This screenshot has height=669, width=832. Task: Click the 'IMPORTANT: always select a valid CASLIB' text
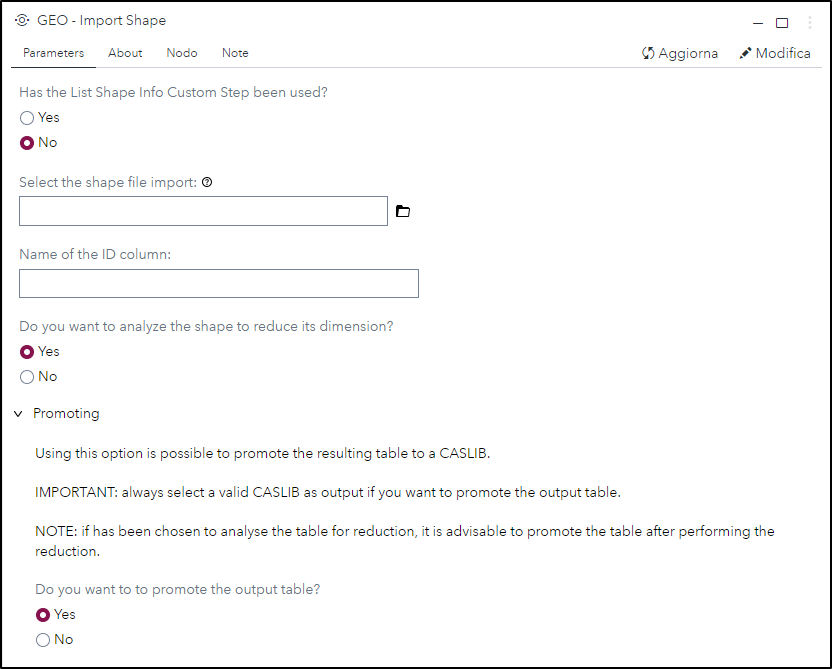tap(328, 492)
